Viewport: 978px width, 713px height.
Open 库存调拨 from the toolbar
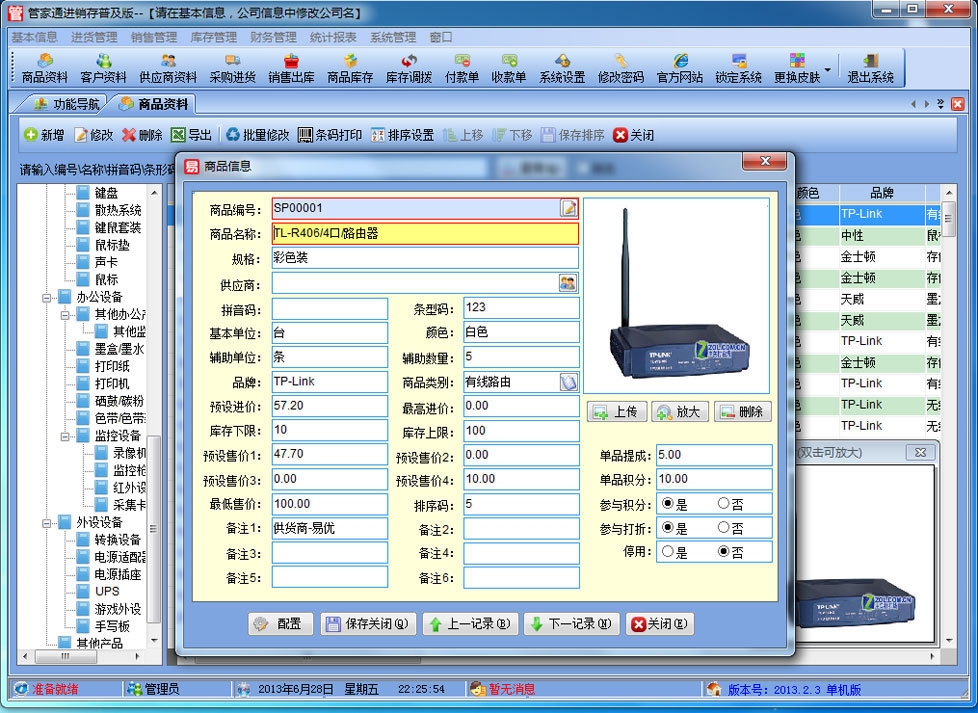[411, 70]
